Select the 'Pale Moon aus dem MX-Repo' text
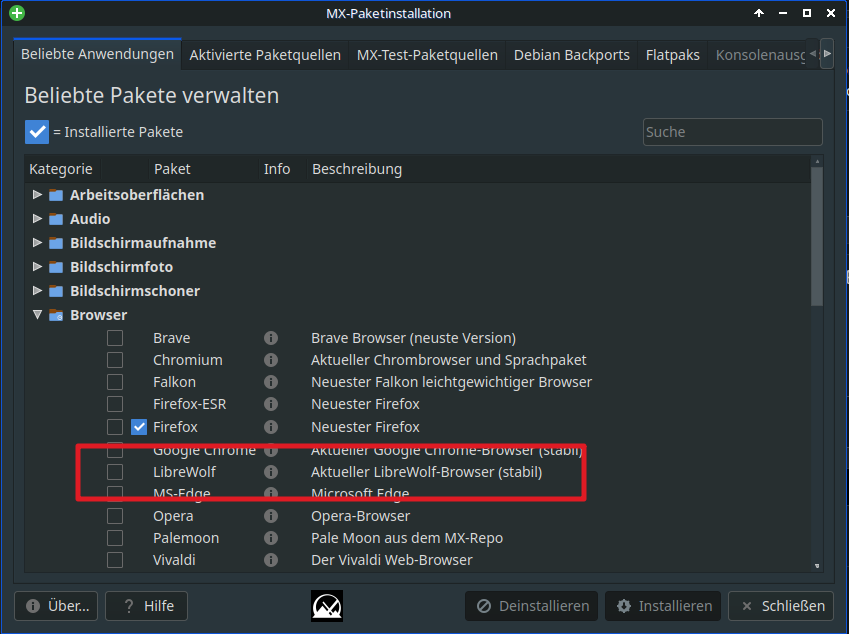 [407, 538]
